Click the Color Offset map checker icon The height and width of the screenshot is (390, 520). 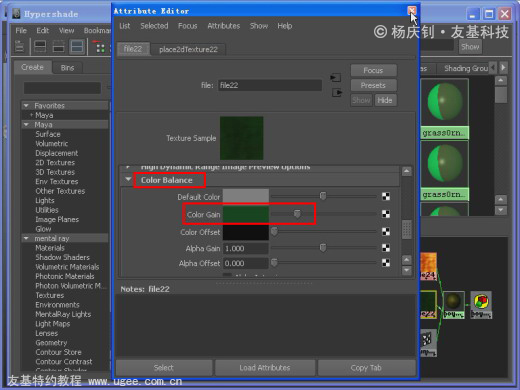point(386,231)
